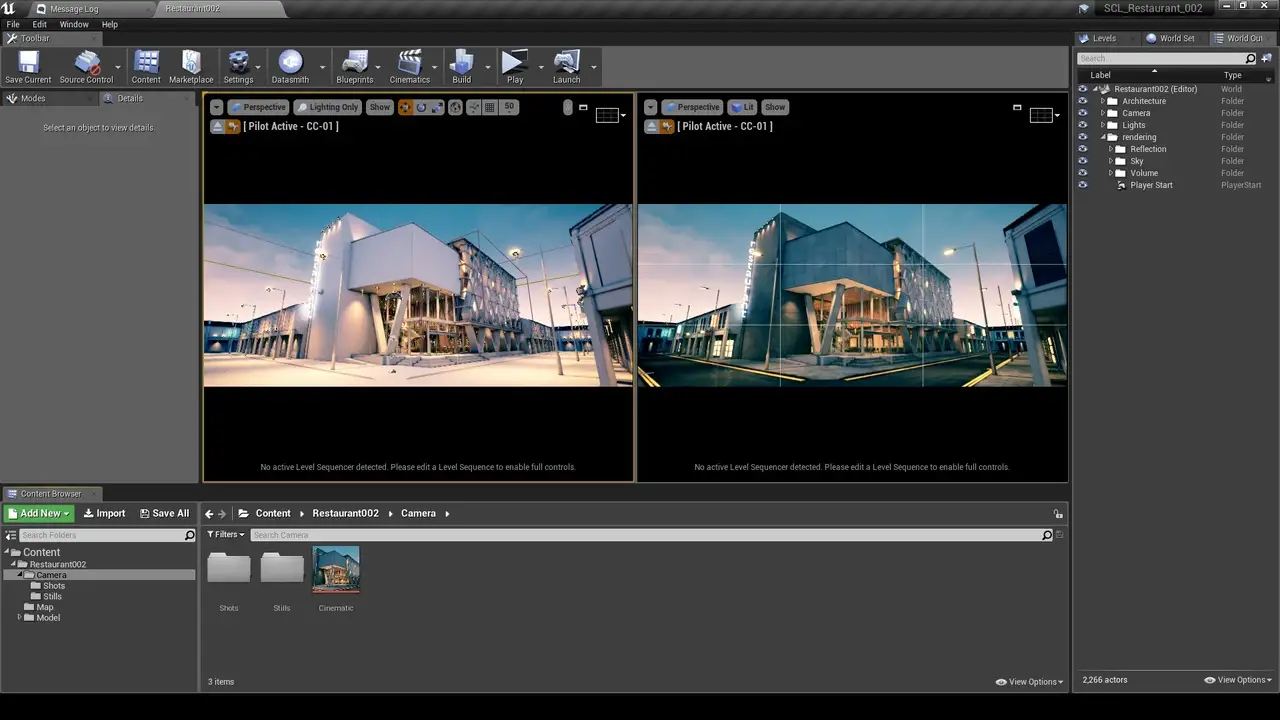Viewport: 1280px width, 720px height.
Task: Expand the Camera folder in World Outliner
Action: pyautogui.click(x=1103, y=113)
